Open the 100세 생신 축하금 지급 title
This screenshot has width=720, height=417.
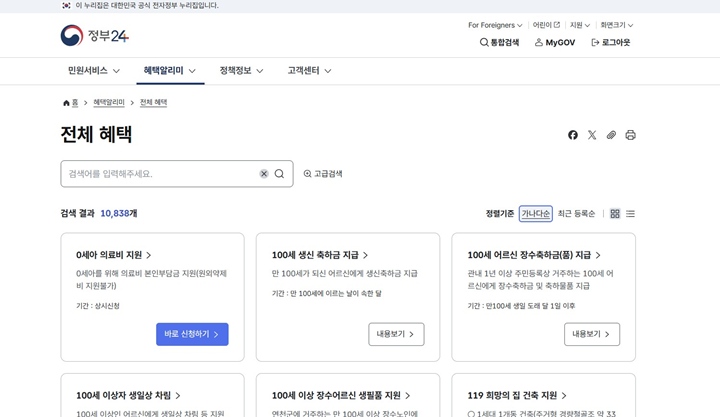click(320, 255)
